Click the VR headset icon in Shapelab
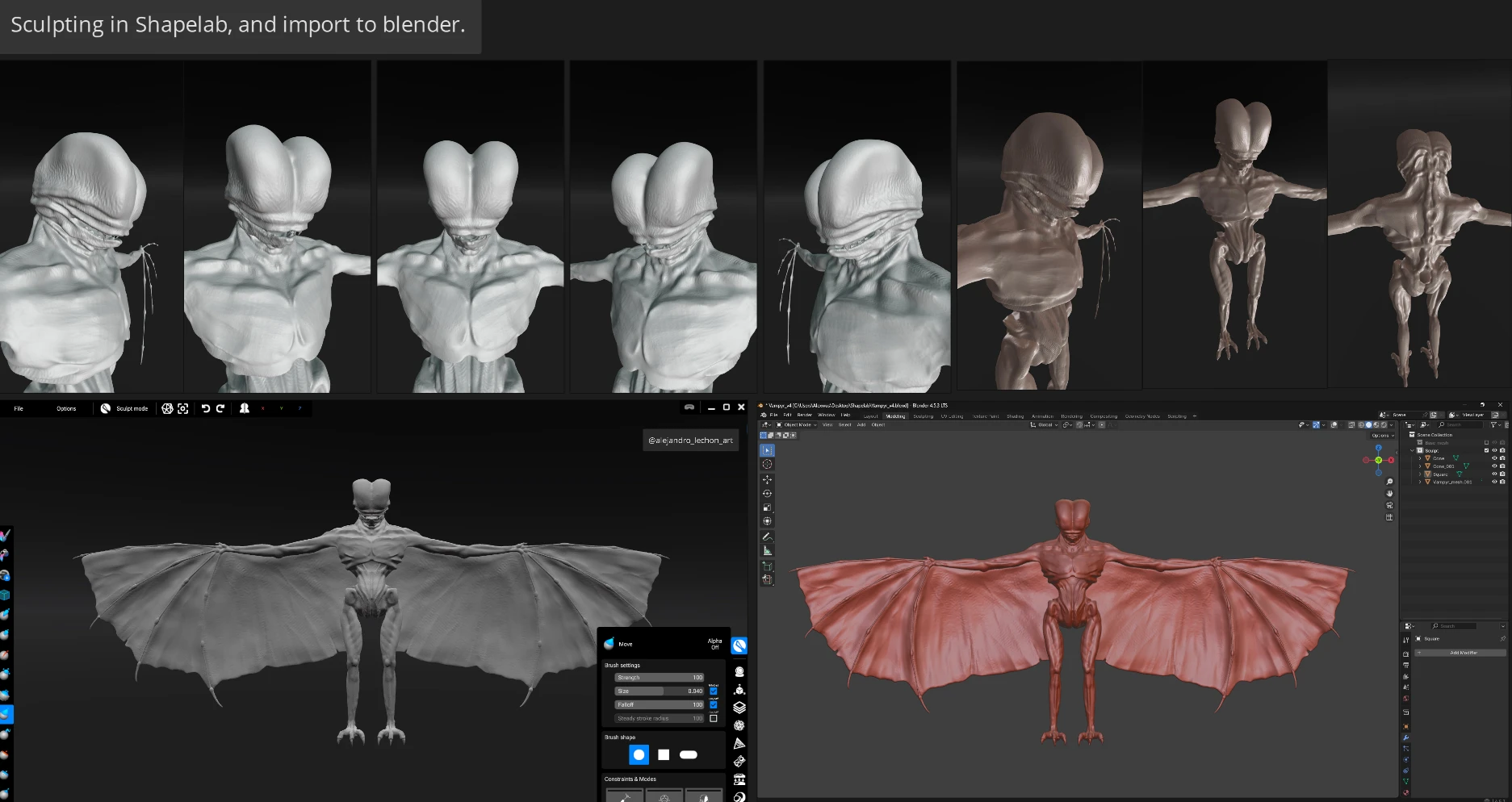The height and width of the screenshot is (802, 1512). coord(689,407)
